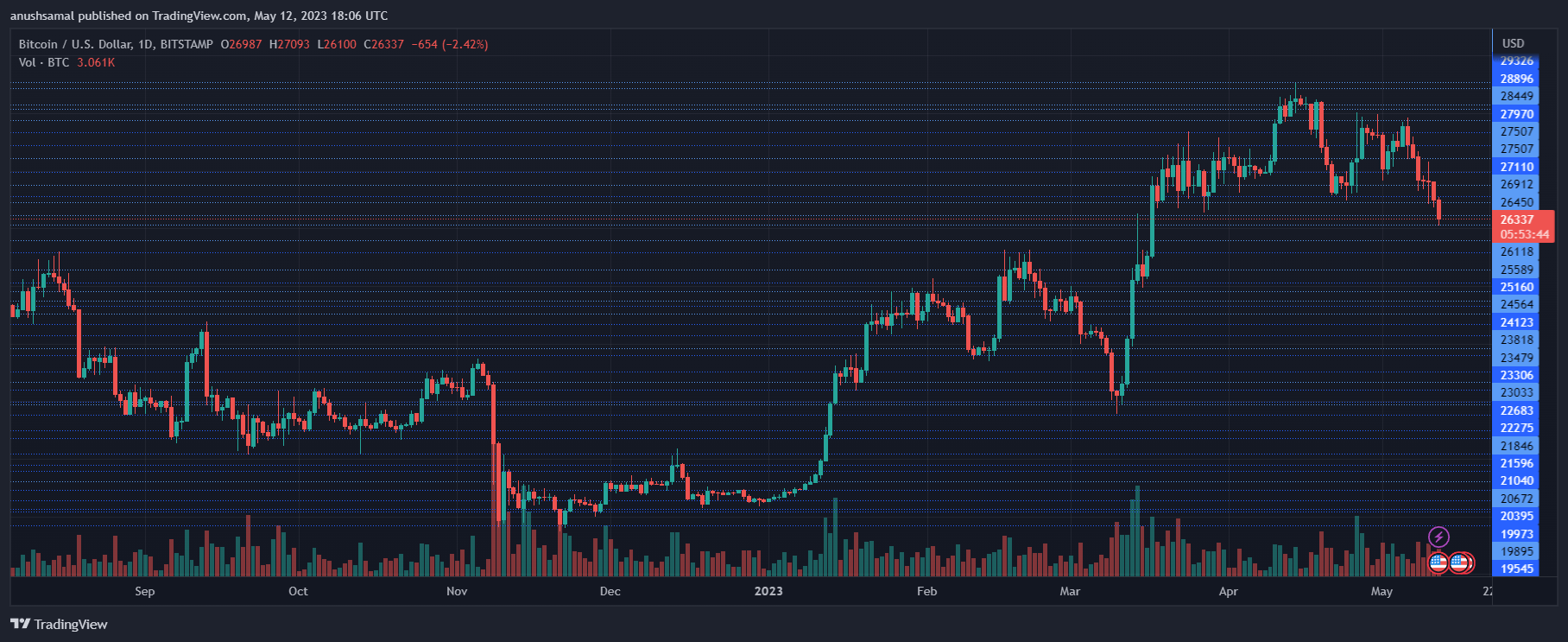The image size is (1568, 642).
Task: Click the bar countdown timer 05:53:44
Action: coord(1524,234)
